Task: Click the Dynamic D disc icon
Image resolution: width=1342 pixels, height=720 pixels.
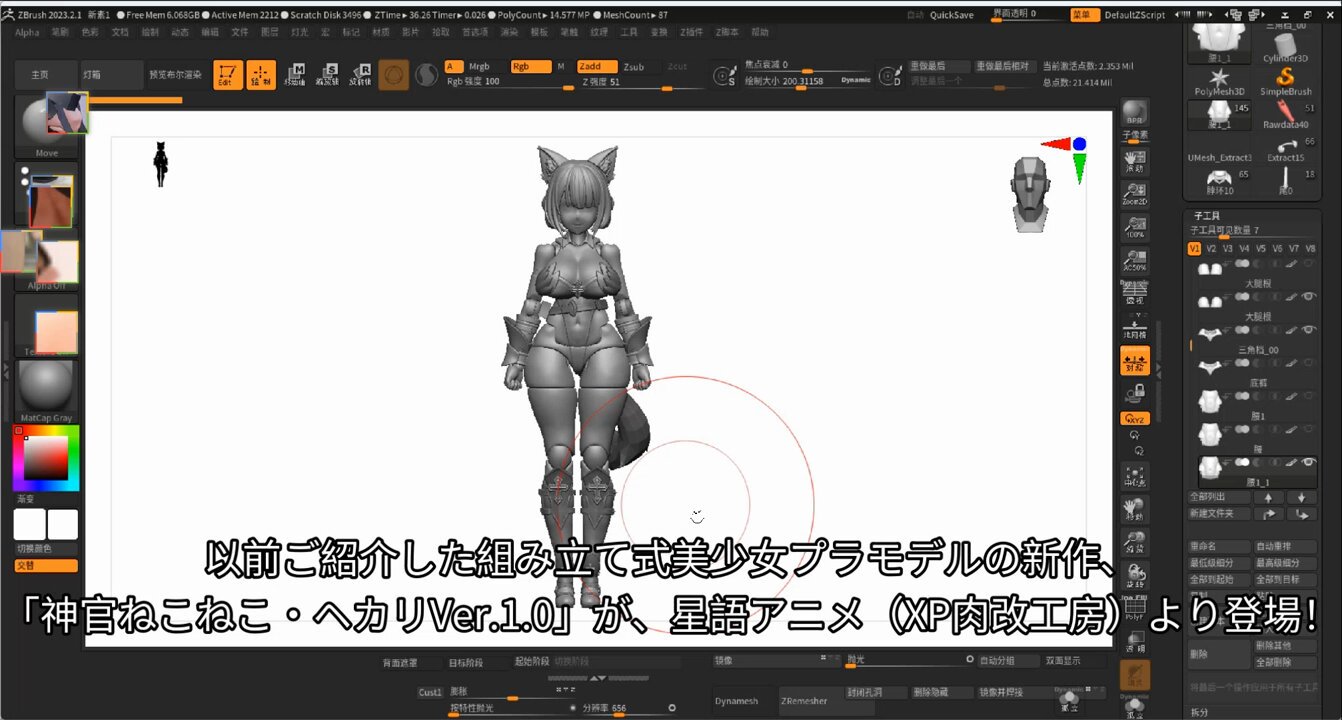Action: click(x=889, y=76)
